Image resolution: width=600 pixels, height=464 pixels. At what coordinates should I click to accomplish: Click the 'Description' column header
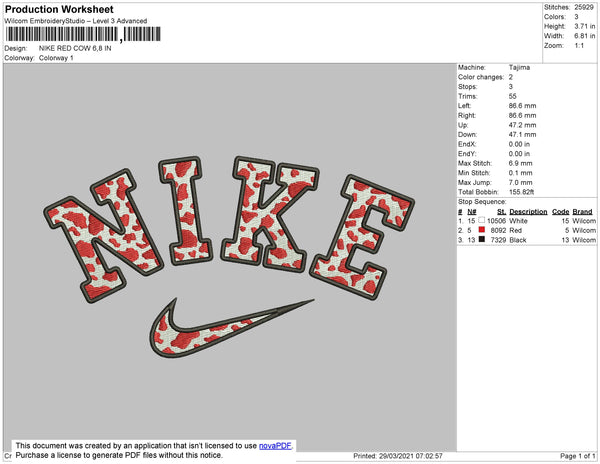[528, 212]
